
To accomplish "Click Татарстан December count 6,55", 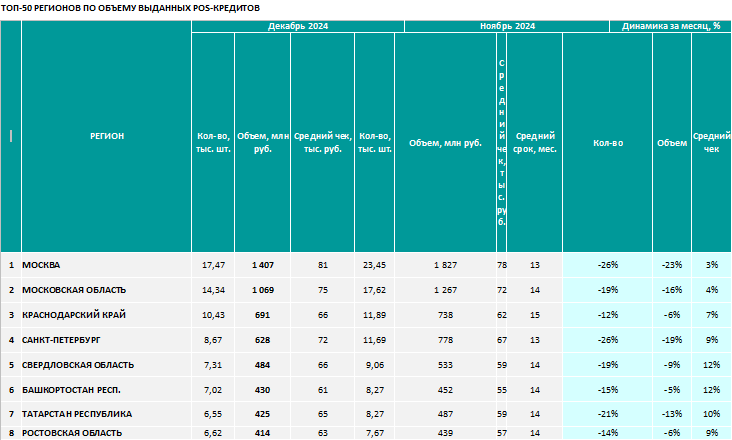I will (213, 414).
